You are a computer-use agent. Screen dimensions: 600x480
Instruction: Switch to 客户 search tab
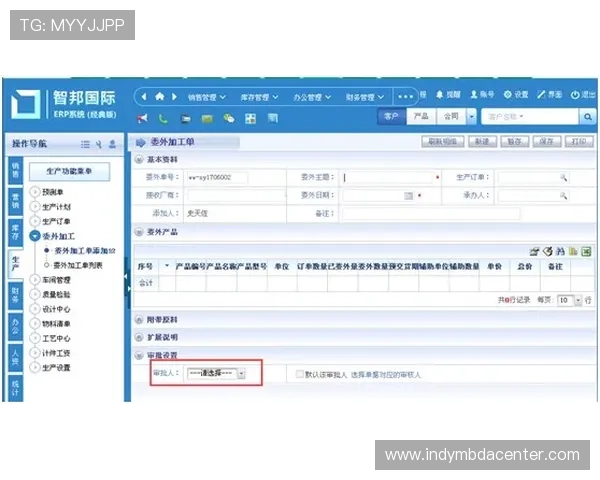coord(391,117)
